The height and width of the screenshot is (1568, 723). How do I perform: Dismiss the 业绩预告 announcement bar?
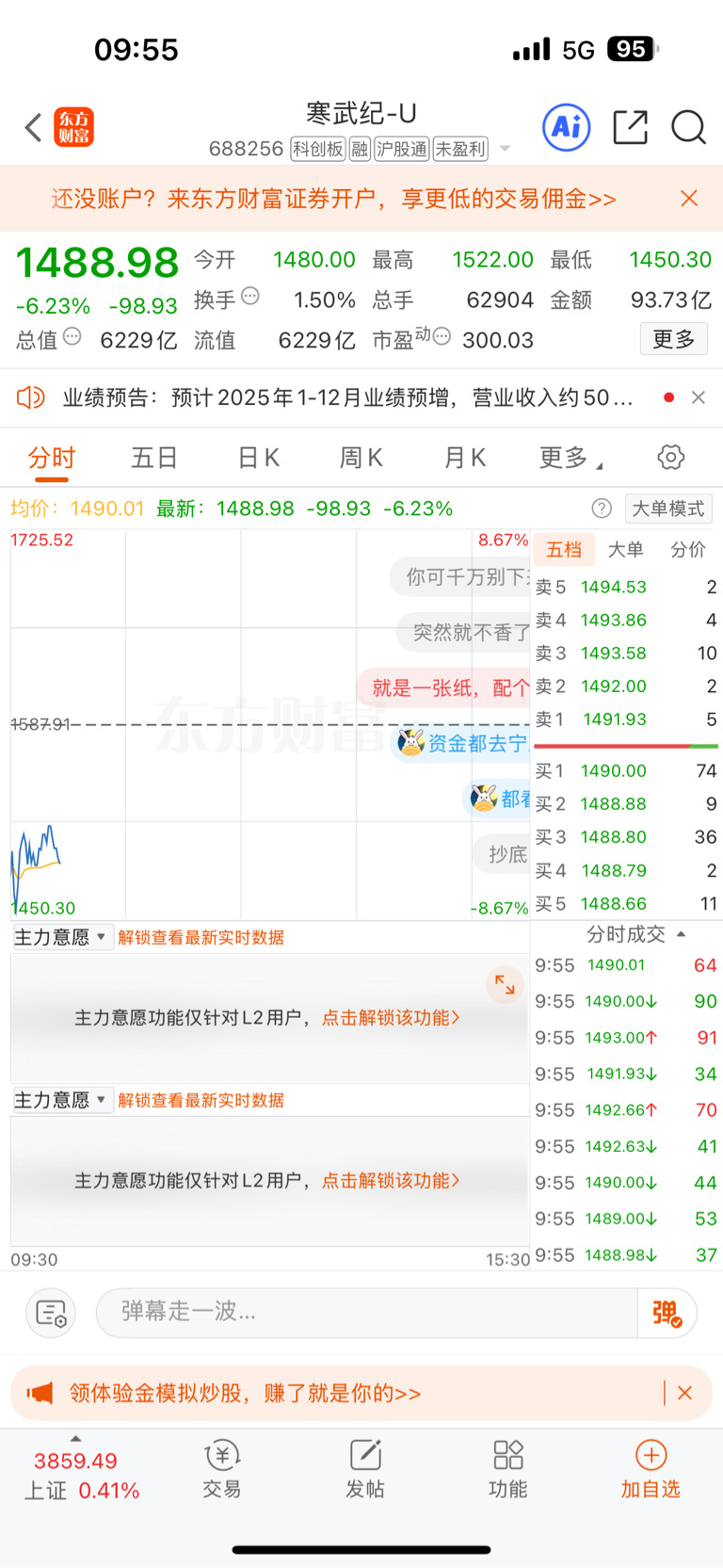click(x=699, y=397)
